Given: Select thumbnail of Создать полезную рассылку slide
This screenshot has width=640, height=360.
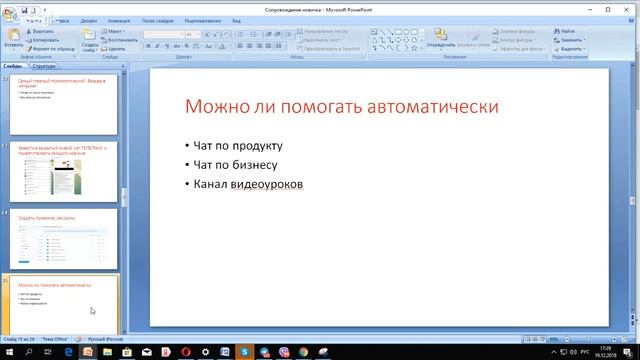Looking at the screenshot, I should tap(64, 239).
